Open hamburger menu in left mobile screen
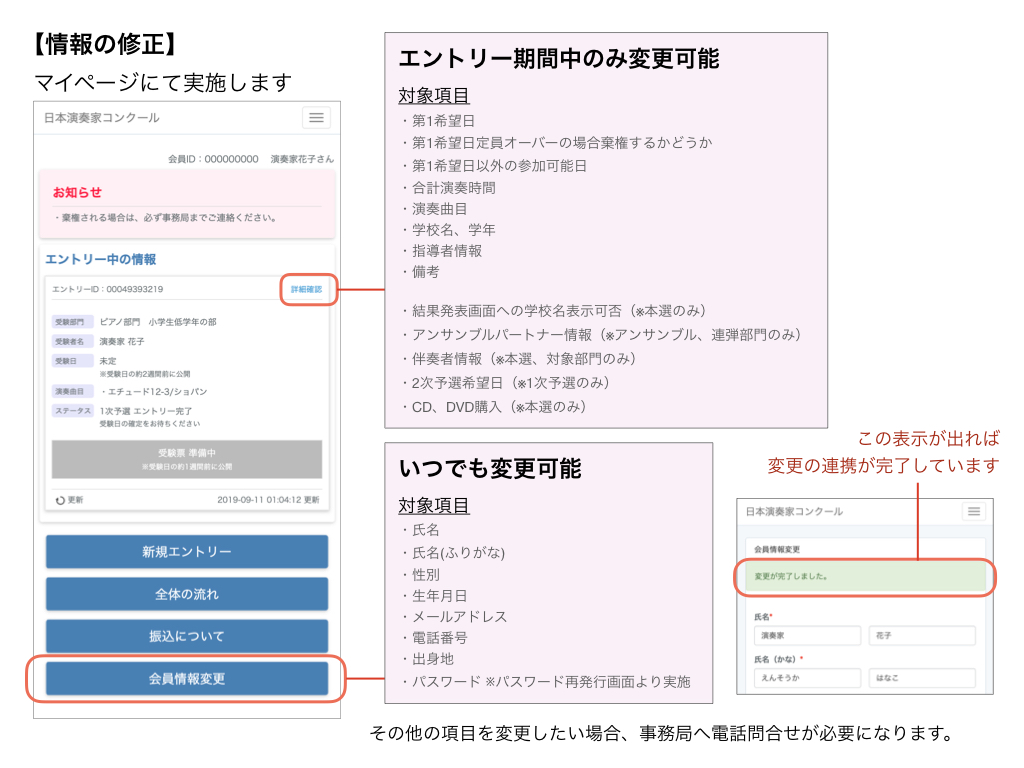Screen dimensions: 1024x768 coord(316,118)
